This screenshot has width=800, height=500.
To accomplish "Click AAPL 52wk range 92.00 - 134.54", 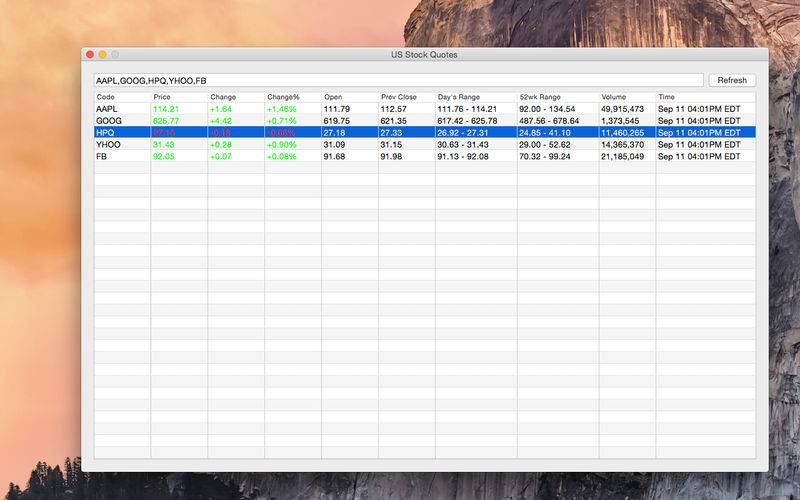I will tap(547, 109).
